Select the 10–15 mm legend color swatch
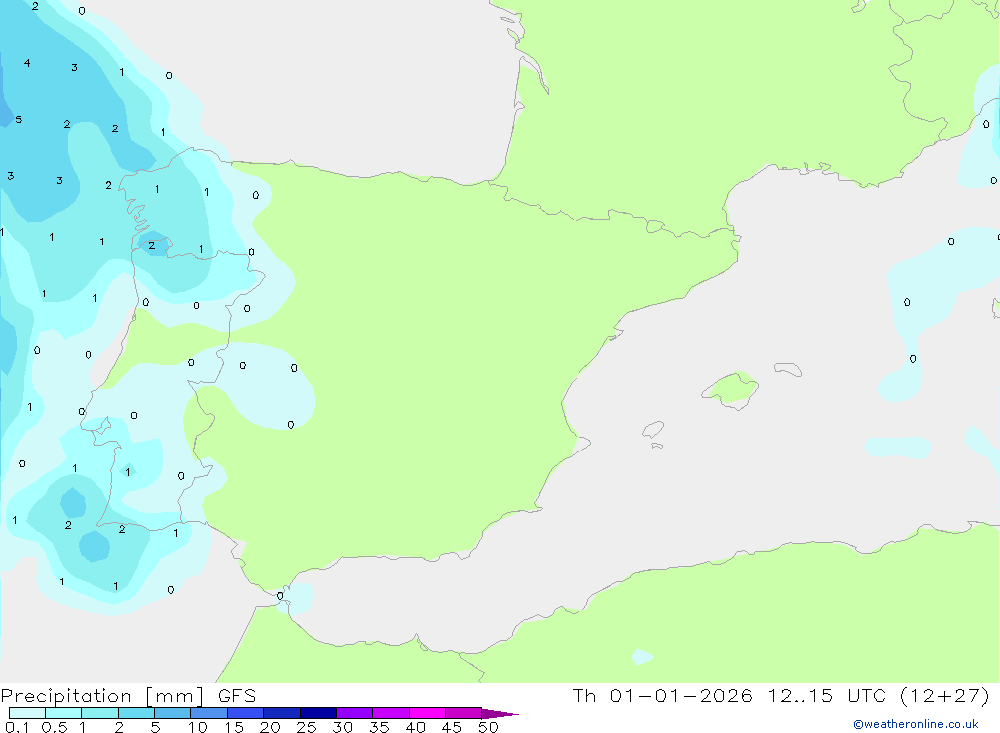Viewport: 1000px width, 733px height. coord(209,713)
